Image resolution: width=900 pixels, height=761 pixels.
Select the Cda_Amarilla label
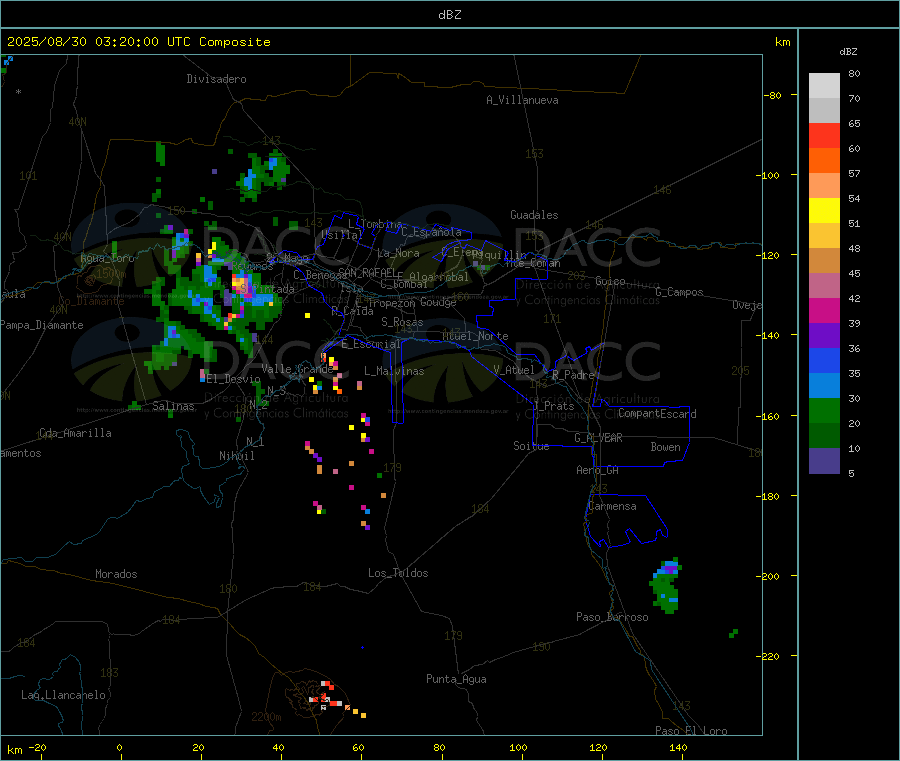[75, 433]
